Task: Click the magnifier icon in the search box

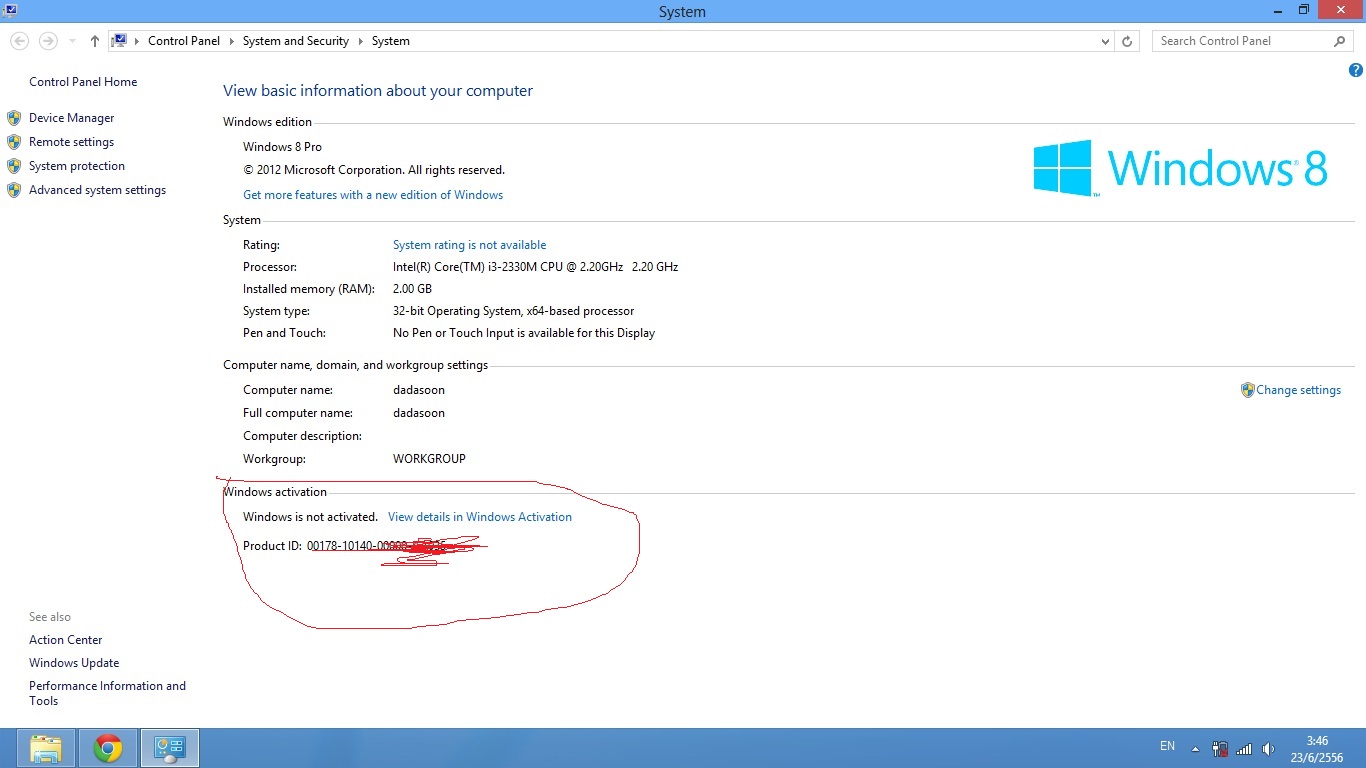Action: (x=1340, y=41)
